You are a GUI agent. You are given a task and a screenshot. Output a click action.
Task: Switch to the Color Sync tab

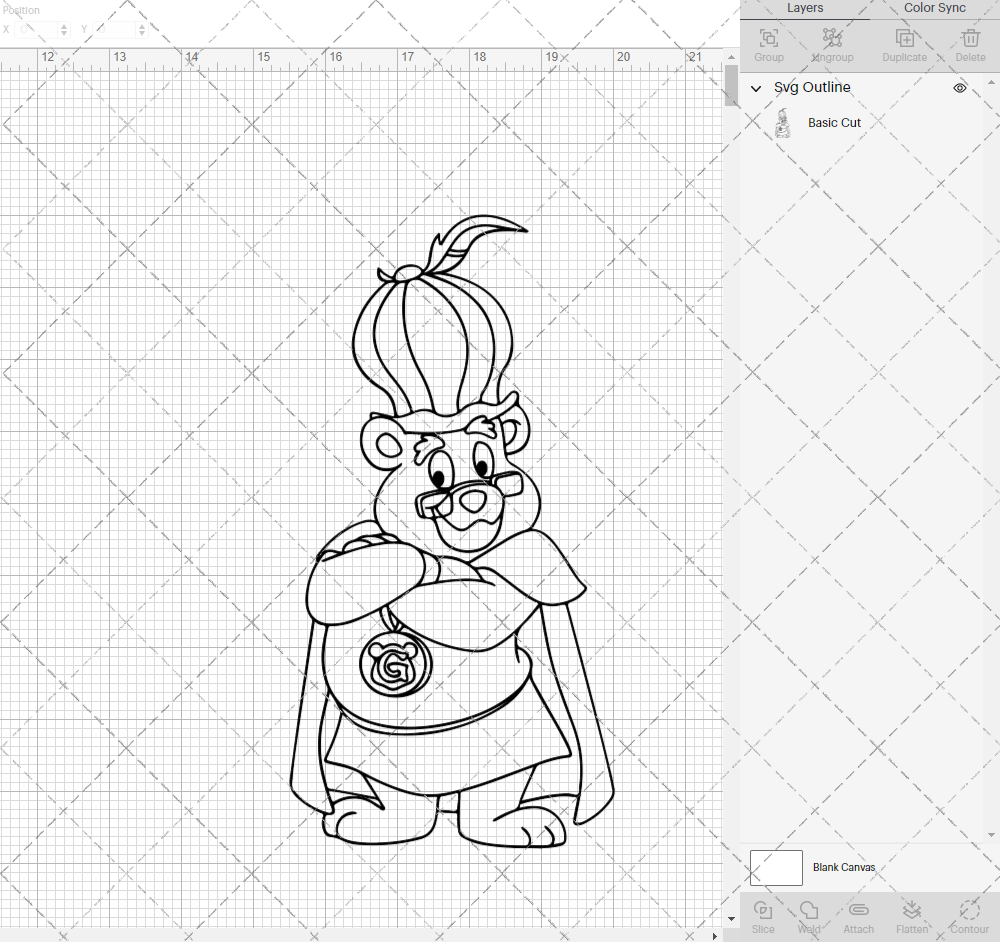pos(934,8)
